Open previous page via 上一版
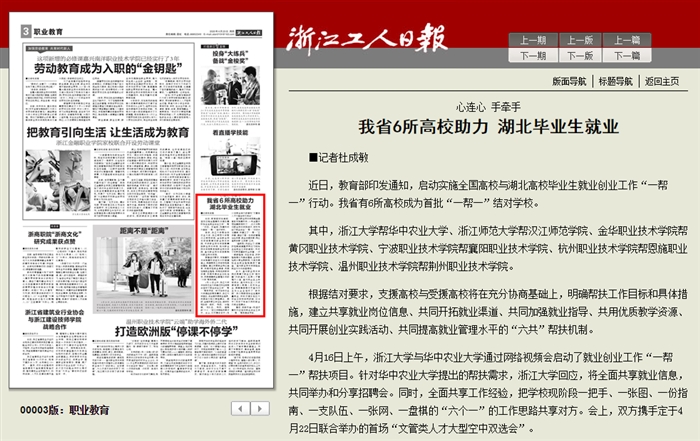This screenshot has width=700, height=441. pyautogui.click(x=580, y=41)
